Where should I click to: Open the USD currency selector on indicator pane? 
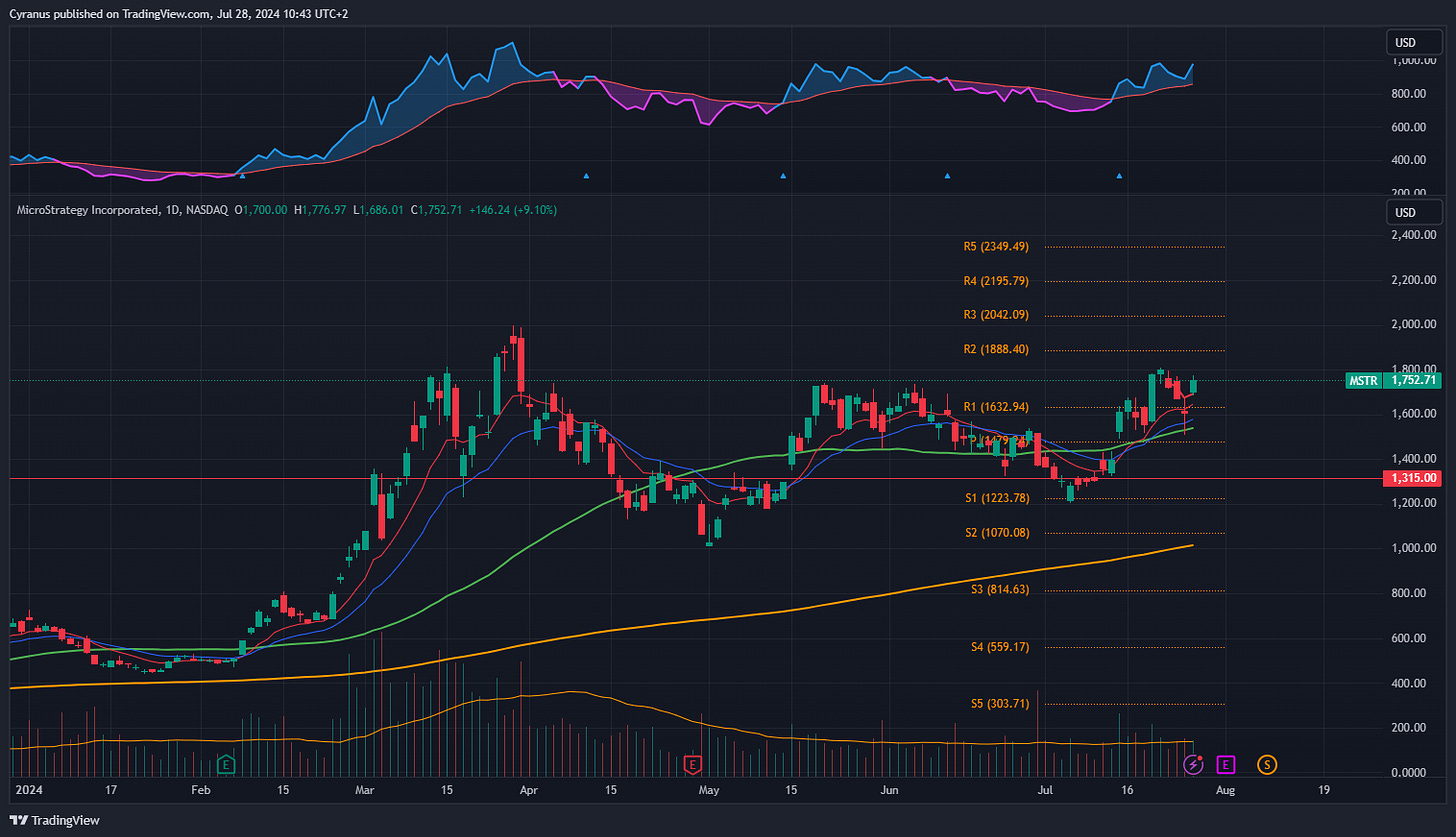point(1413,43)
